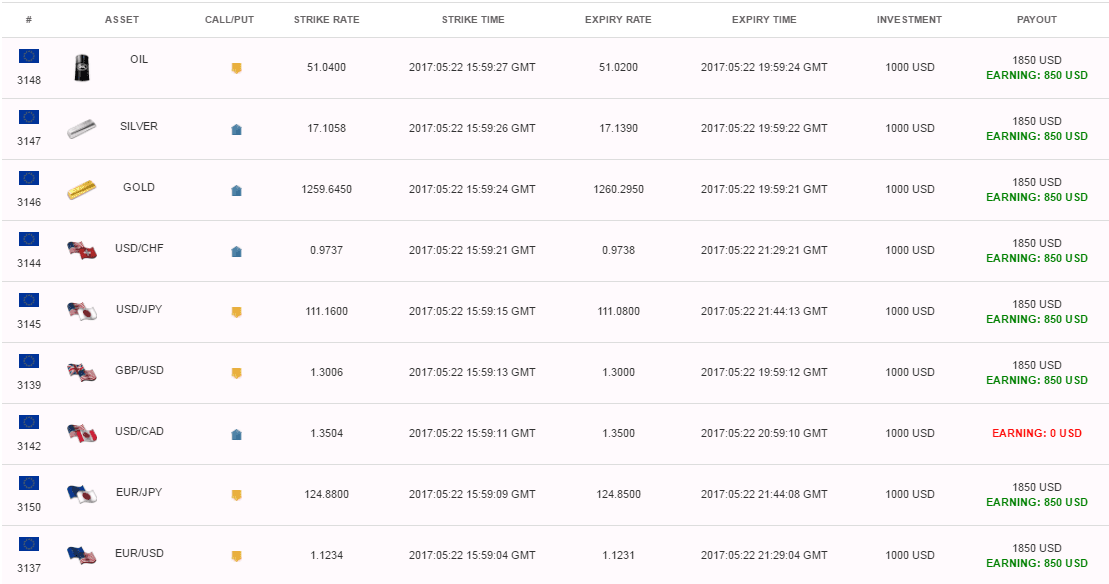Sort by the STRIKE RATE column header
Screen dimensions: 1109x584
(327, 20)
